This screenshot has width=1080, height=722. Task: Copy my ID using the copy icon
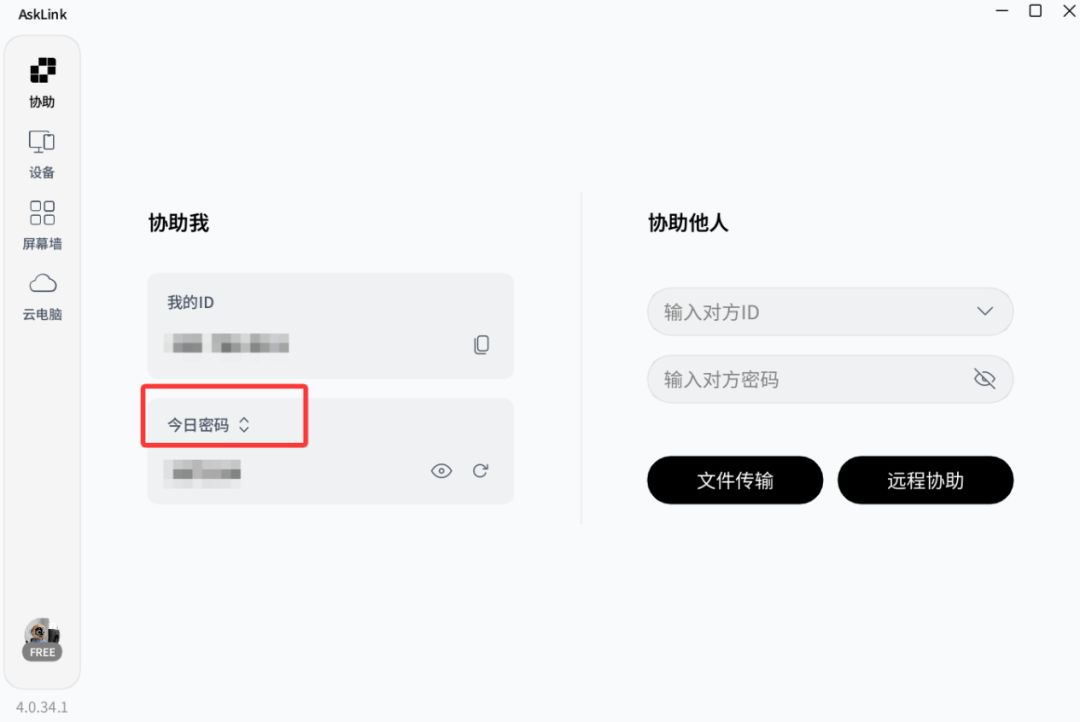(x=481, y=345)
